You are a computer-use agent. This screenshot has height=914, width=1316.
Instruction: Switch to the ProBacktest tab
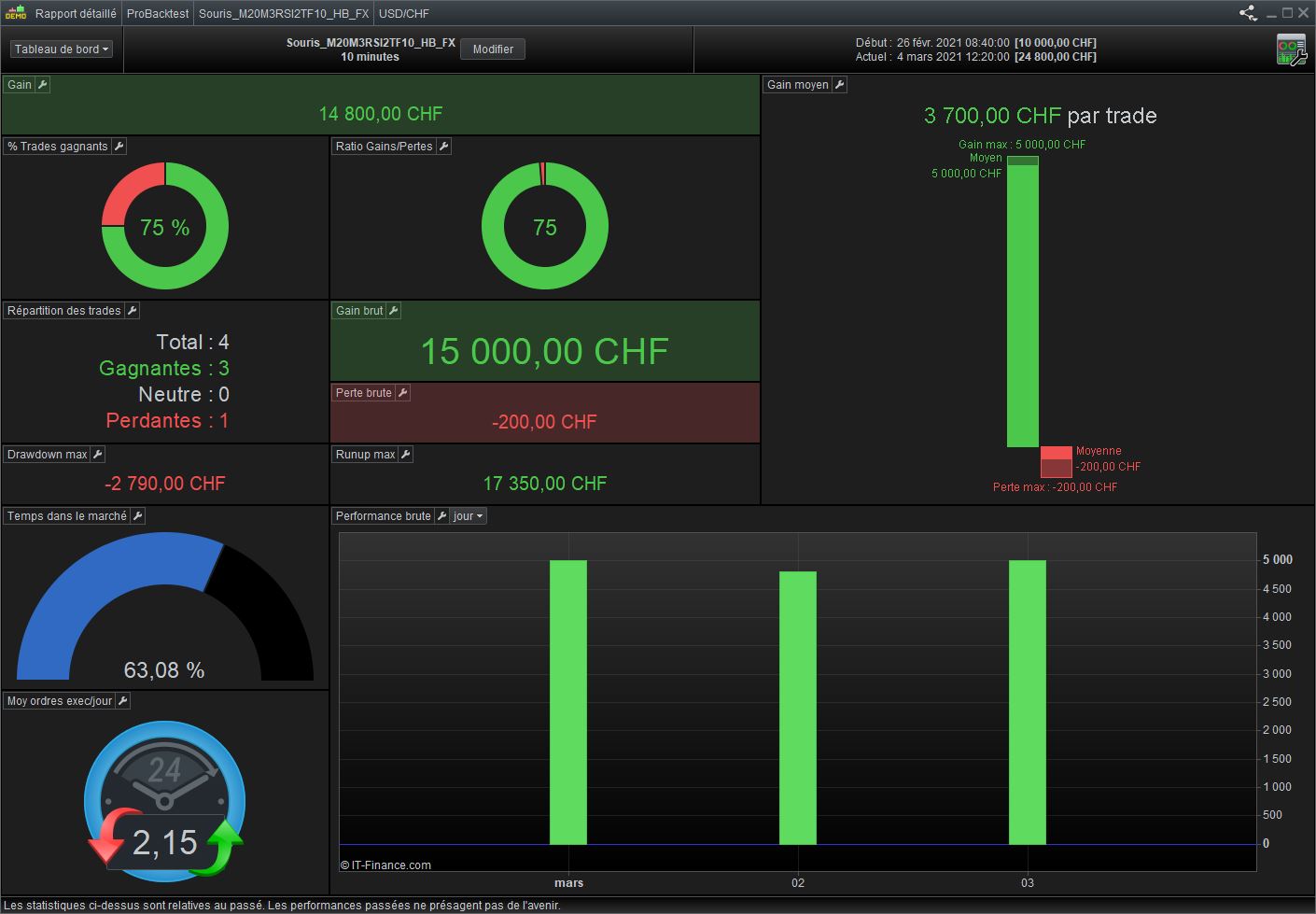158,14
